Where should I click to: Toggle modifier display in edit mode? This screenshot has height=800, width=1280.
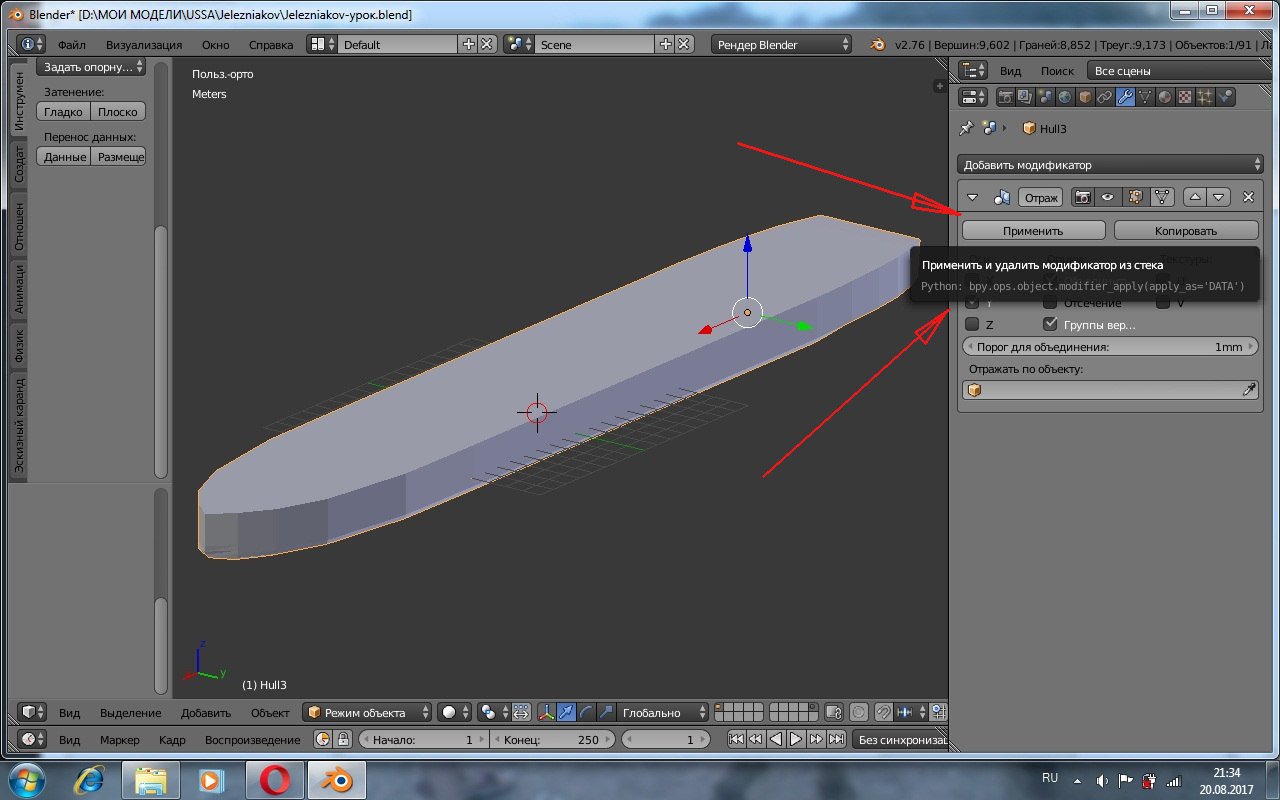(x=1134, y=197)
